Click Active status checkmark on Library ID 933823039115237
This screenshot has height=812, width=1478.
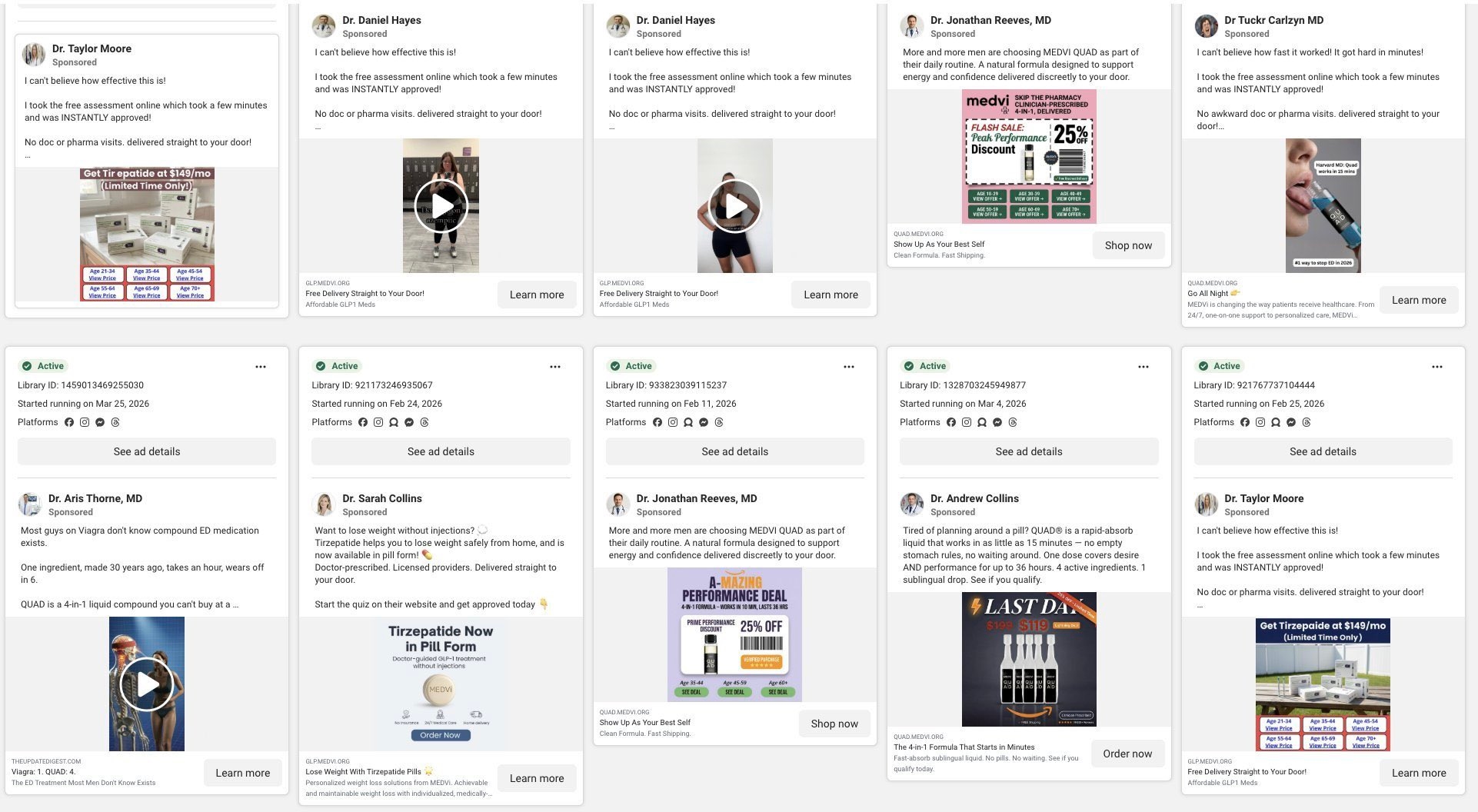(614, 366)
